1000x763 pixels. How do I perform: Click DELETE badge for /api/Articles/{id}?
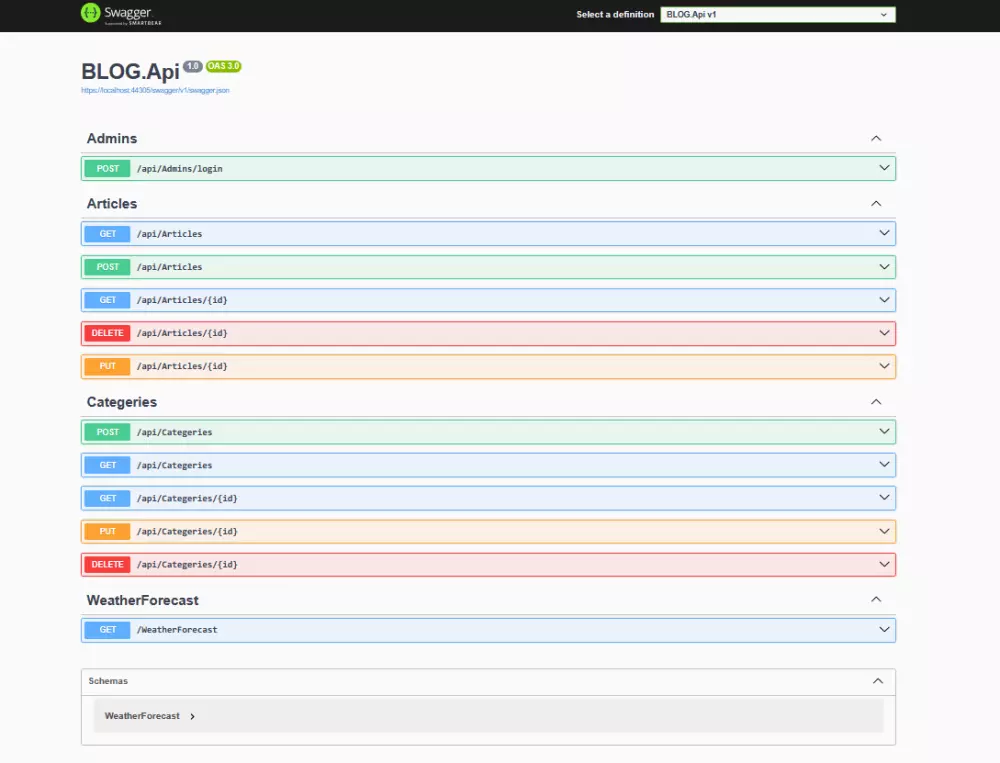108,333
